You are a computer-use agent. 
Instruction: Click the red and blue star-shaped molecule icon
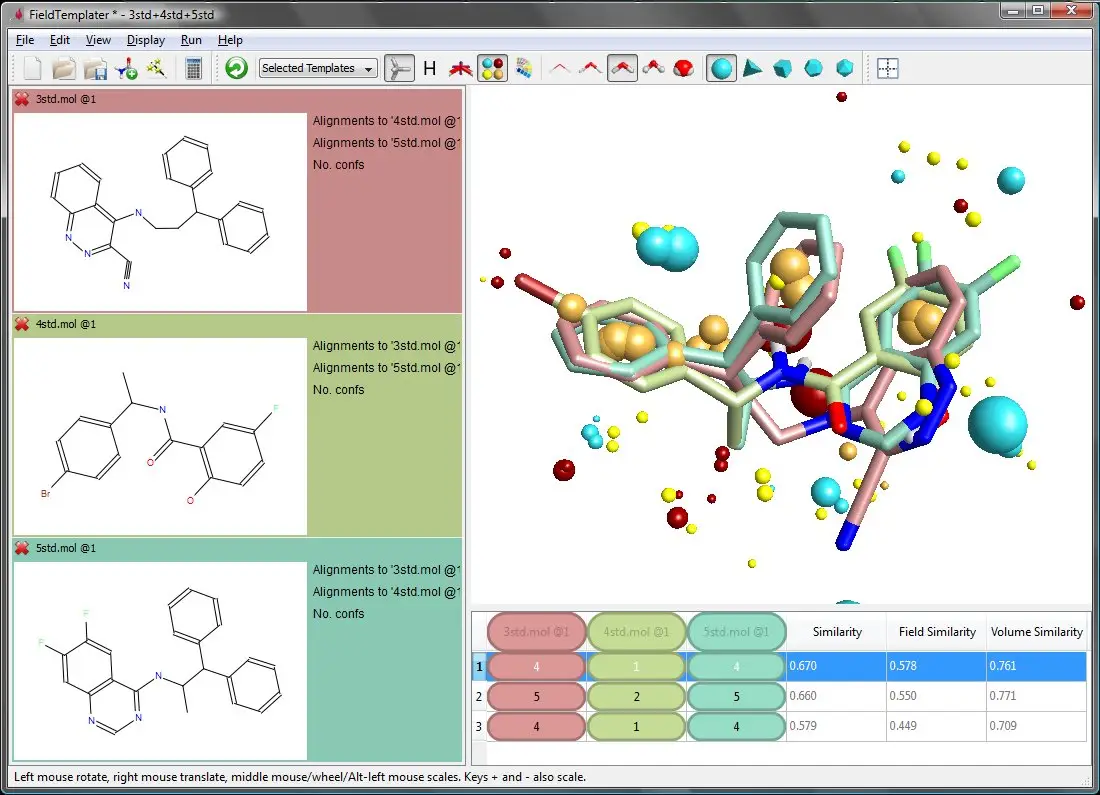tap(461, 68)
